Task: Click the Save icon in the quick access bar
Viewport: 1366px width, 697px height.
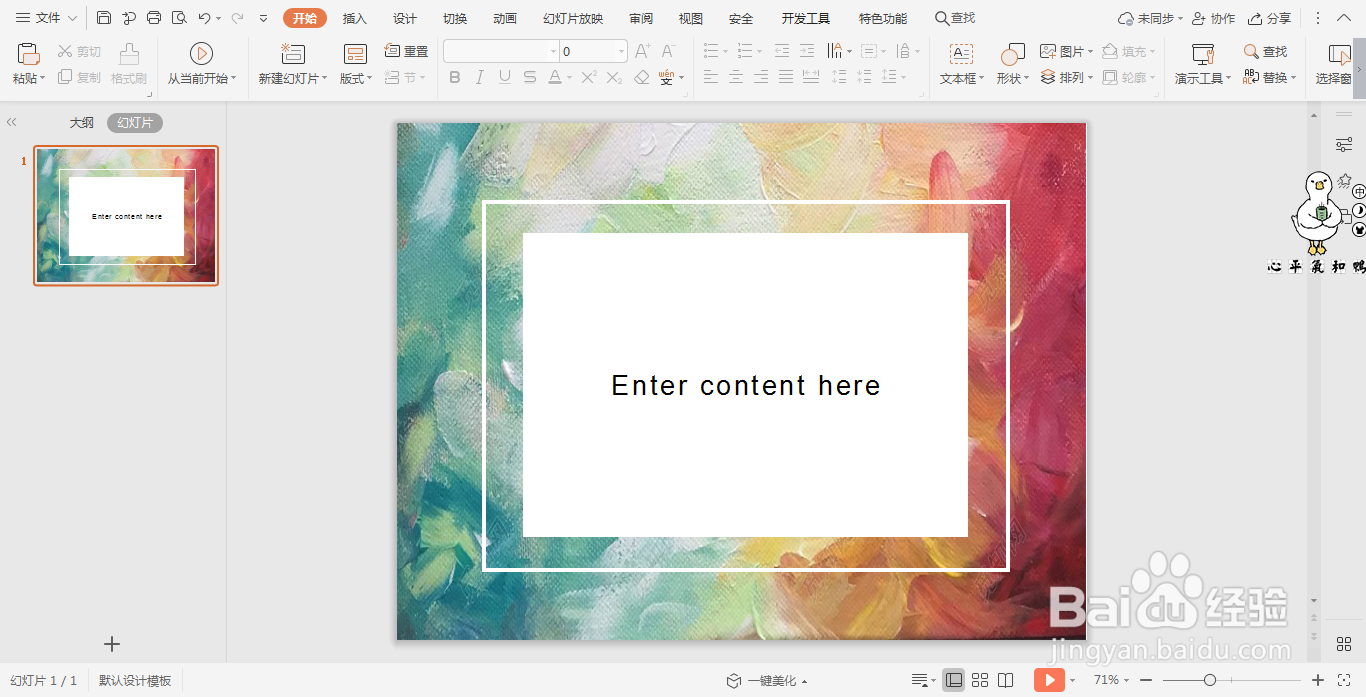Action: point(104,18)
